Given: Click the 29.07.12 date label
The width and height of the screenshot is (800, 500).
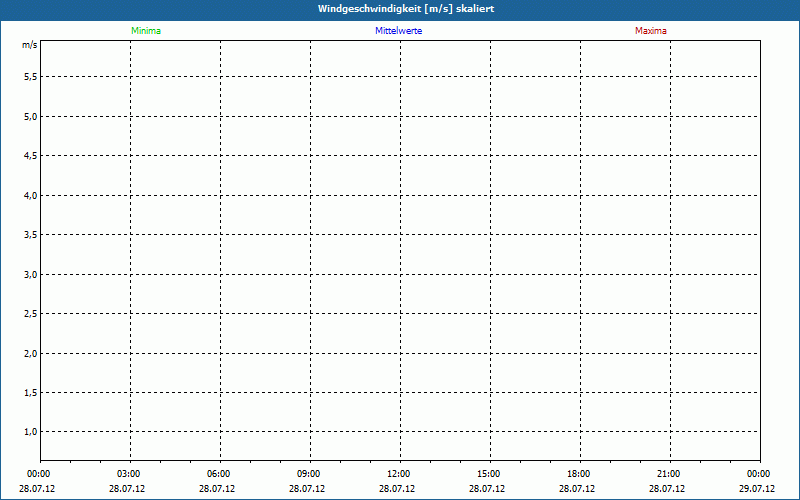Looking at the screenshot, I should (x=757, y=488).
